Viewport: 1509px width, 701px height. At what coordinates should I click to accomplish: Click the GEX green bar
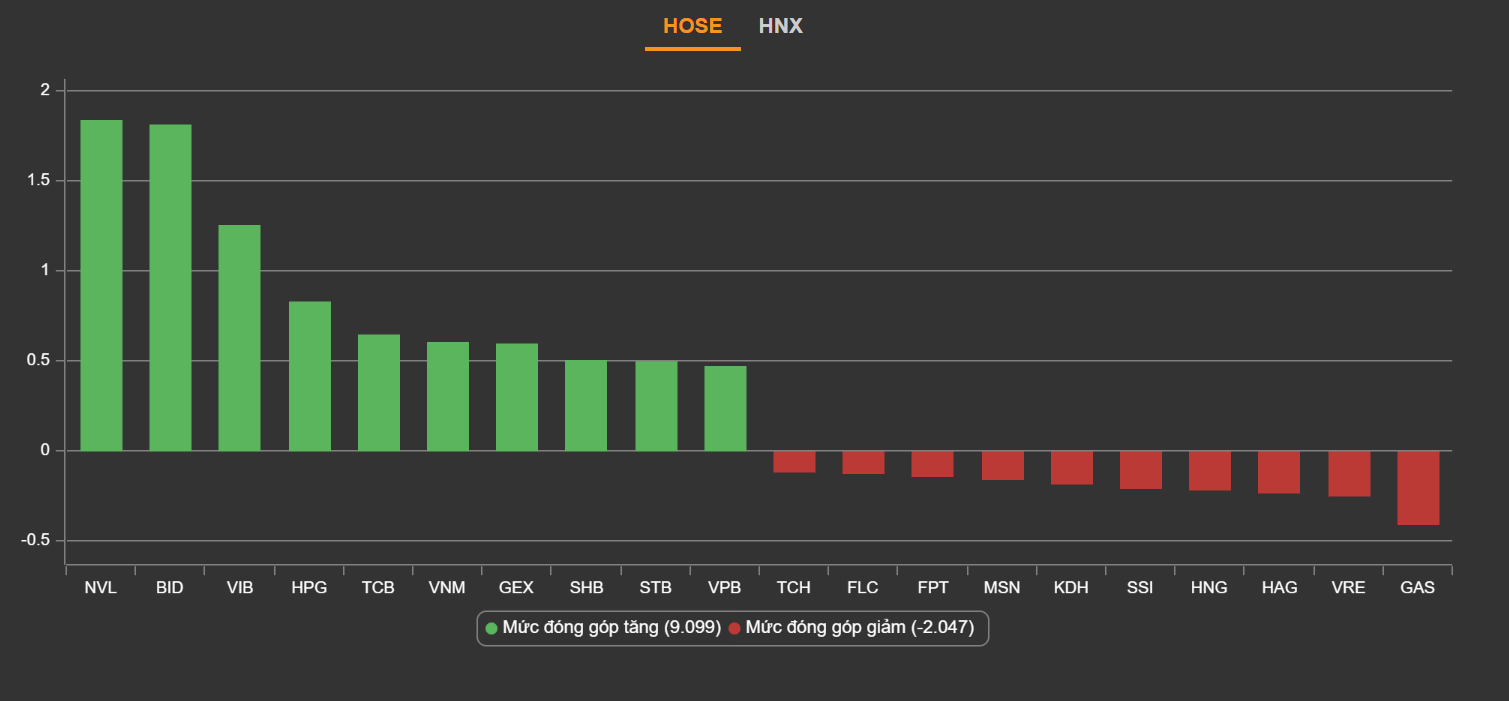516,397
